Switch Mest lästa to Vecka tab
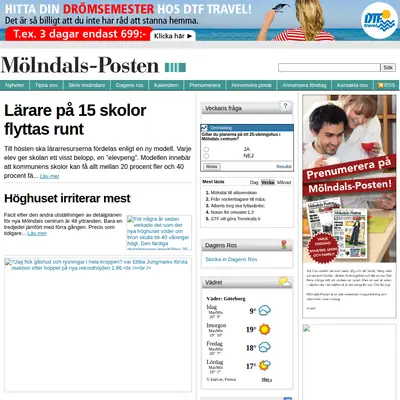The image size is (400, 400). point(268,182)
